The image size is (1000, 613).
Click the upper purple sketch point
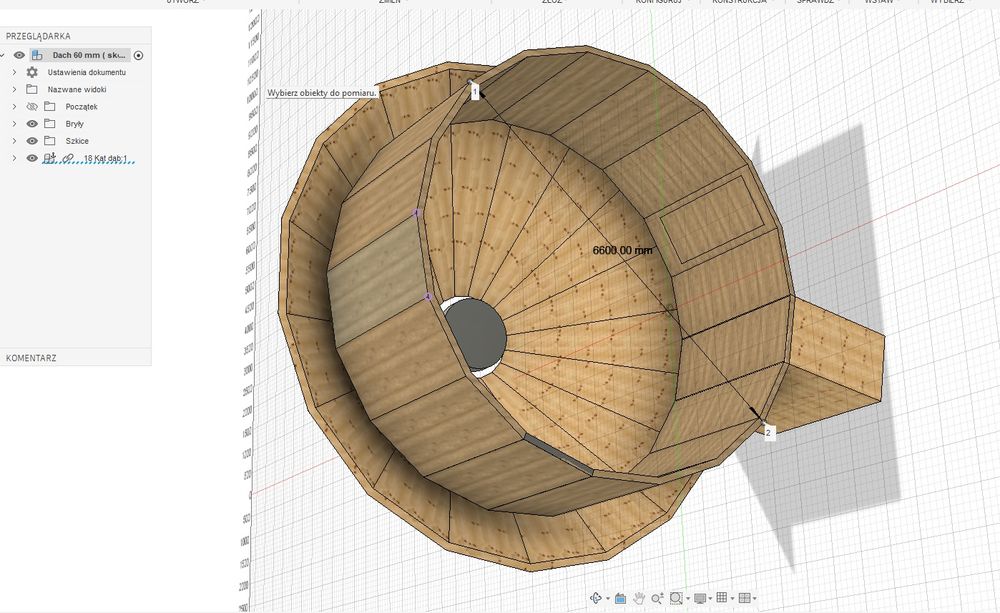(416, 212)
